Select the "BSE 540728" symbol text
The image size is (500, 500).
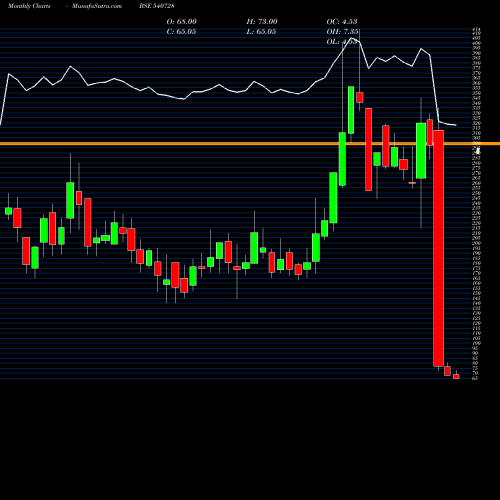point(157,6)
